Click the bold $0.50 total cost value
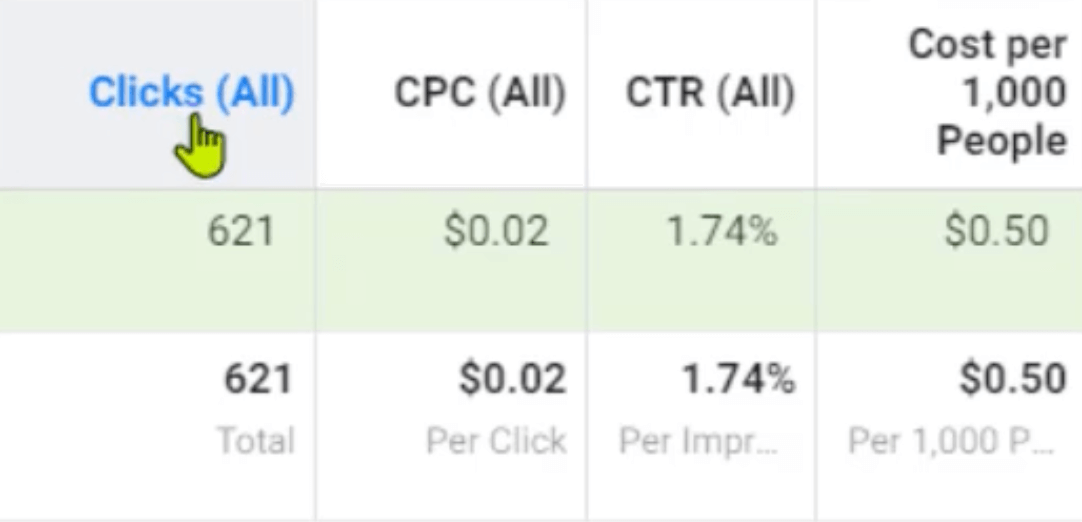 coord(1013,380)
